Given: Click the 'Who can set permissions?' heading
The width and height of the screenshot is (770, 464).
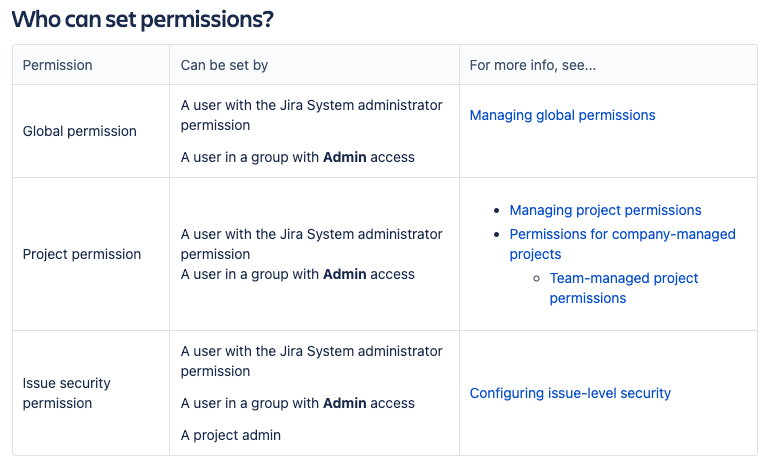Looking at the screenshot, I should (x=142, y=19).
